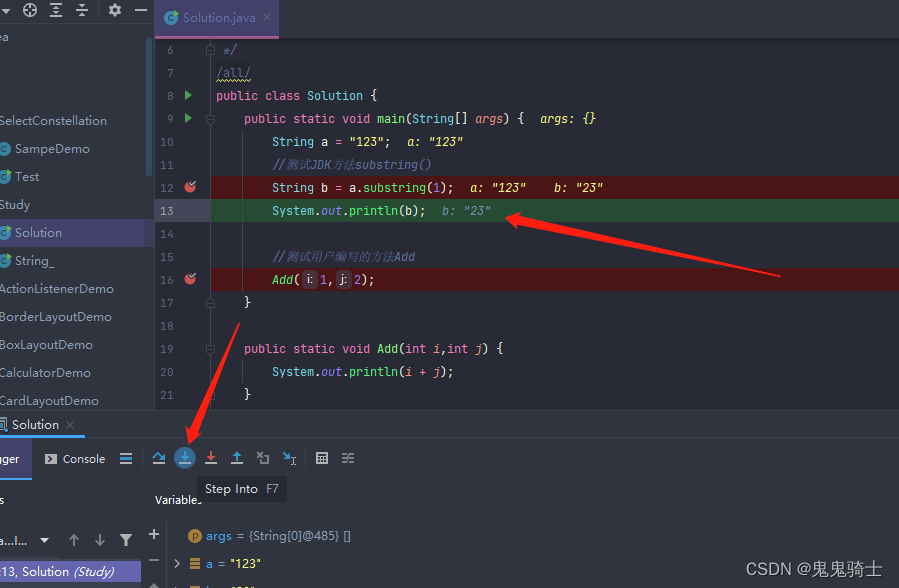Toggle the breakpoint on line 16

pos(190,279)
